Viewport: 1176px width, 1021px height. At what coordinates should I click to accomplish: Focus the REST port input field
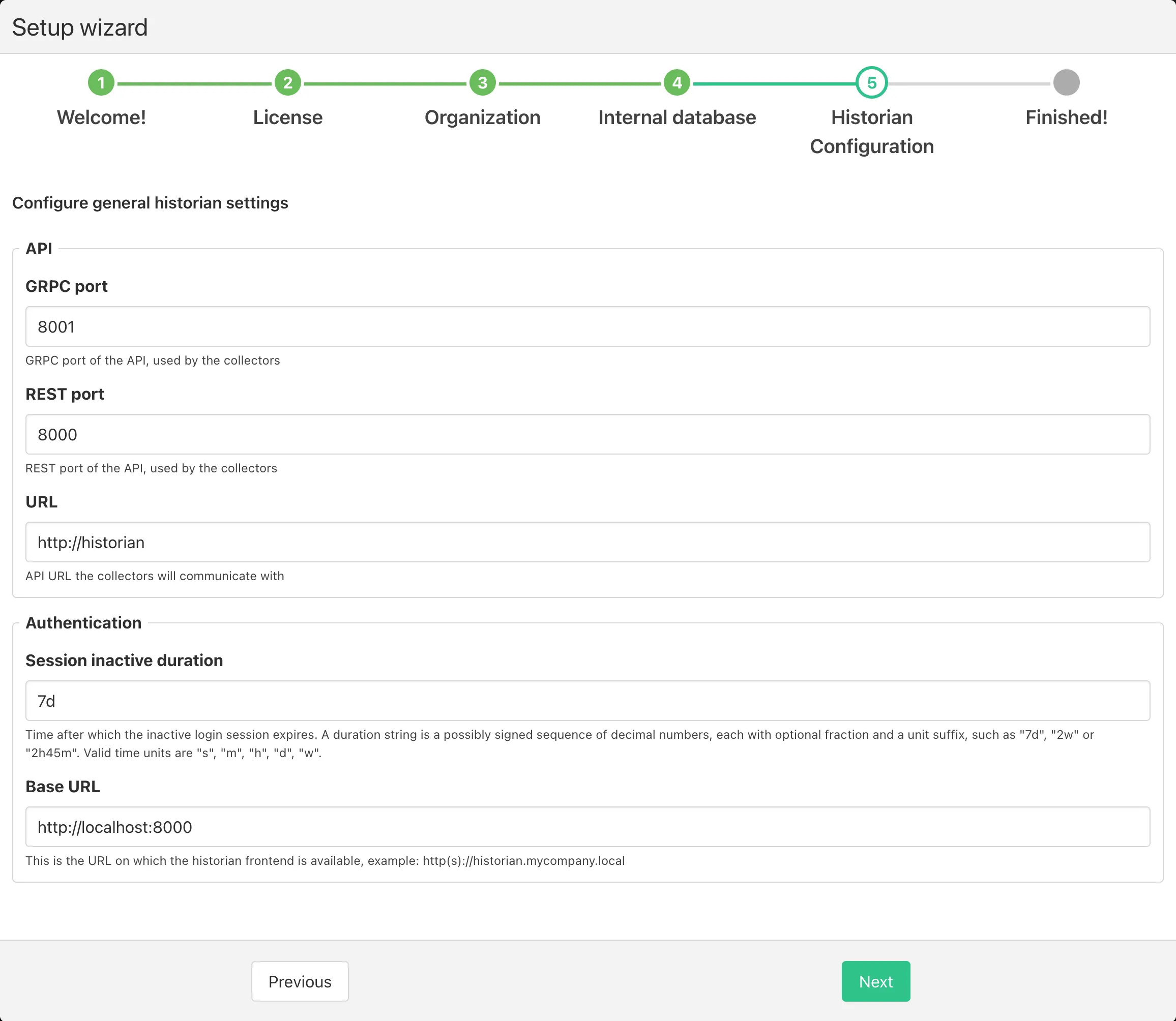click(587, 434)
